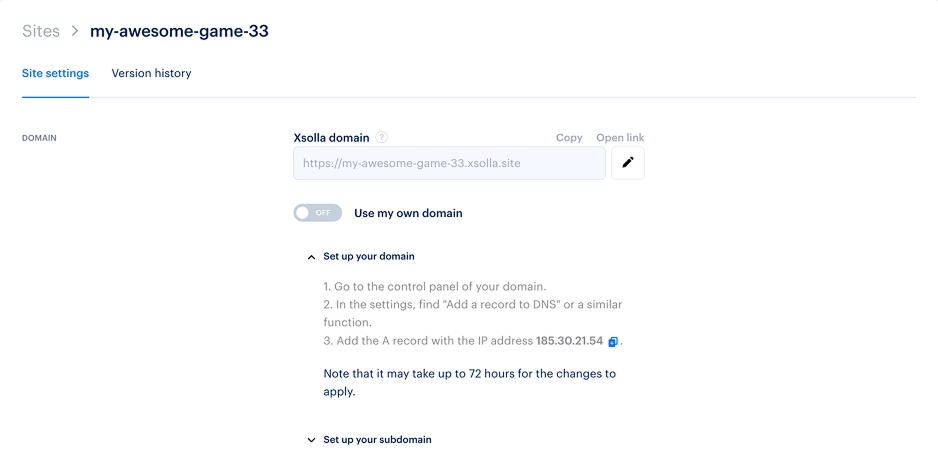Click the 'Use my own domain' label
Image resolution: width=938 pixels, height=460 pixels.
(408, 213)
